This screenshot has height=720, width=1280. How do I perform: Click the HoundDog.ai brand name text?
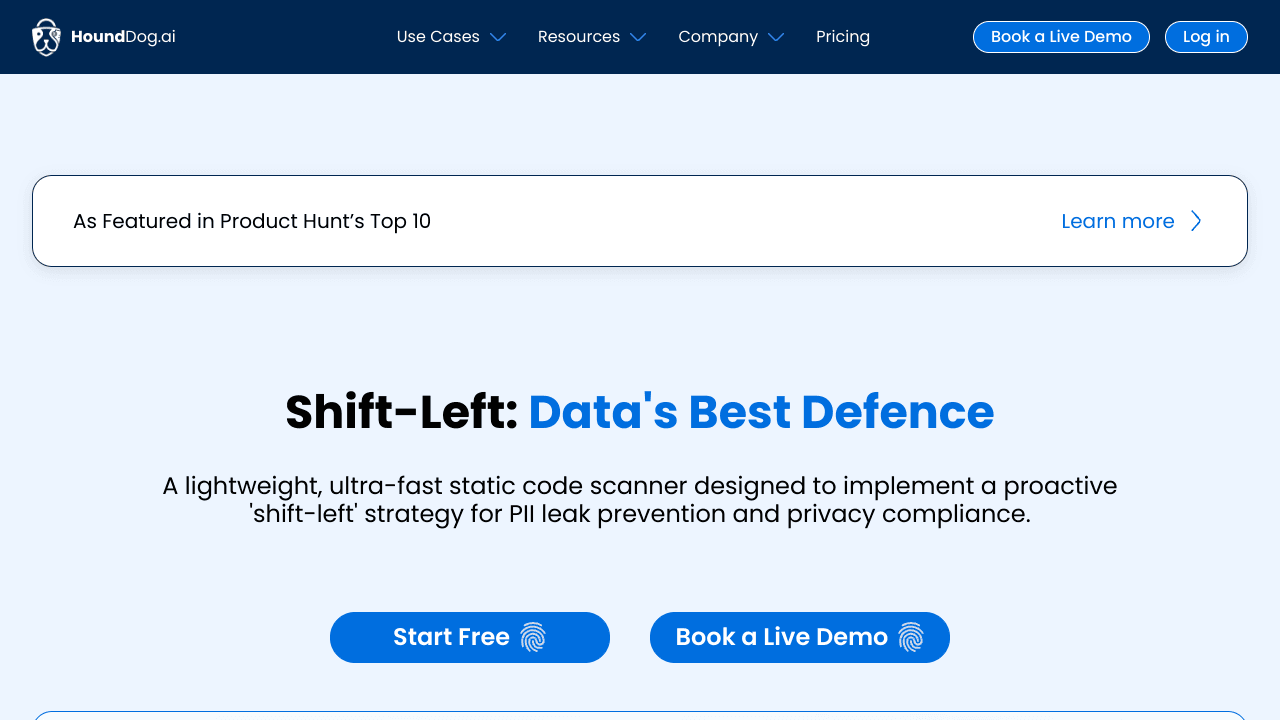123,37
